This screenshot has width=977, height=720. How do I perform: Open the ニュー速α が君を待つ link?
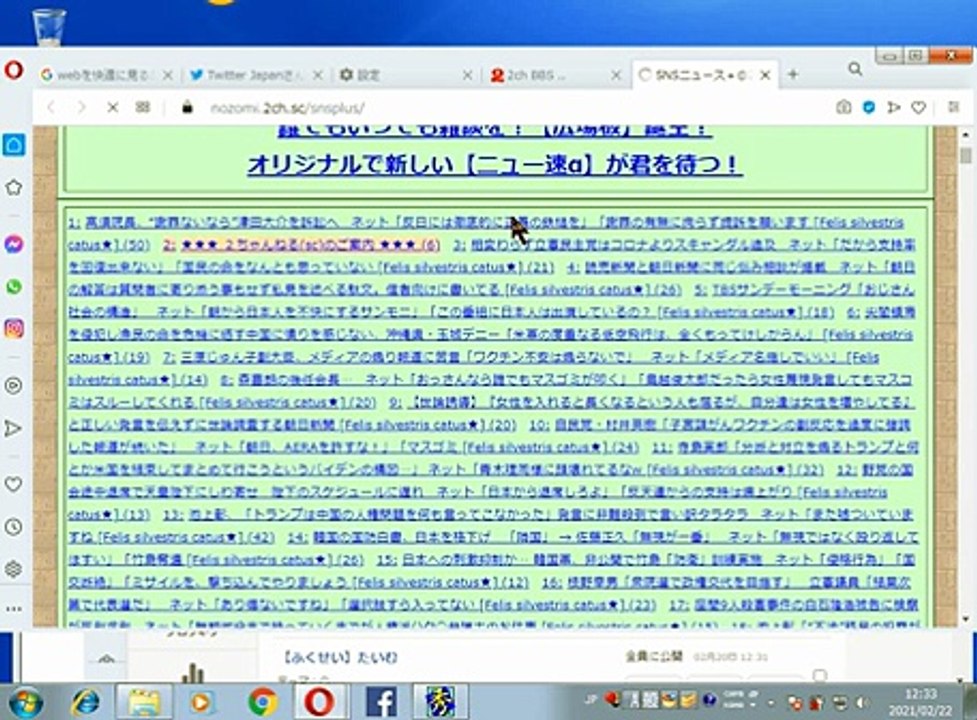coord(495,165)
